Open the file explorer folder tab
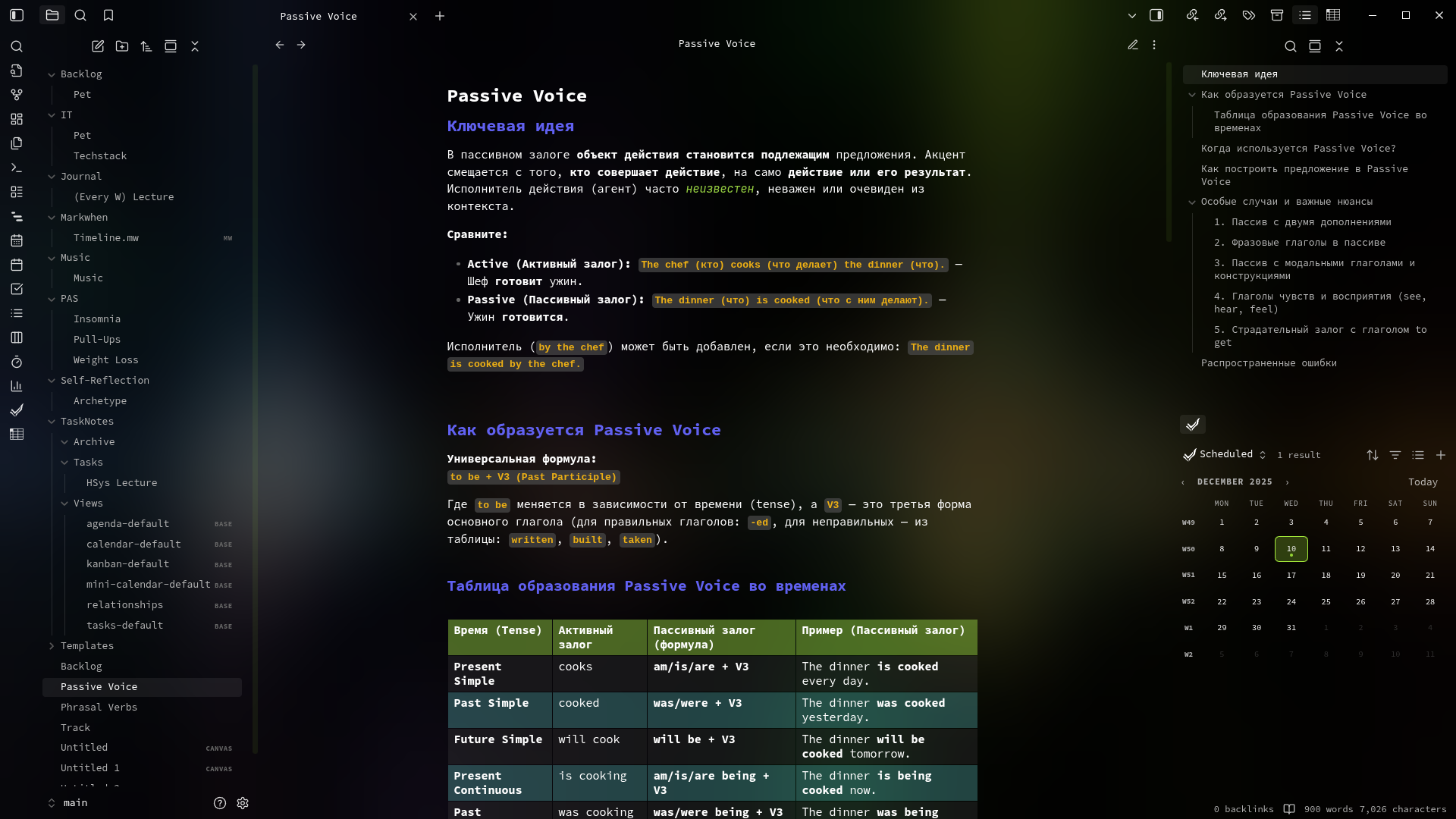1456x819 pixels. (x=52, y=15)
